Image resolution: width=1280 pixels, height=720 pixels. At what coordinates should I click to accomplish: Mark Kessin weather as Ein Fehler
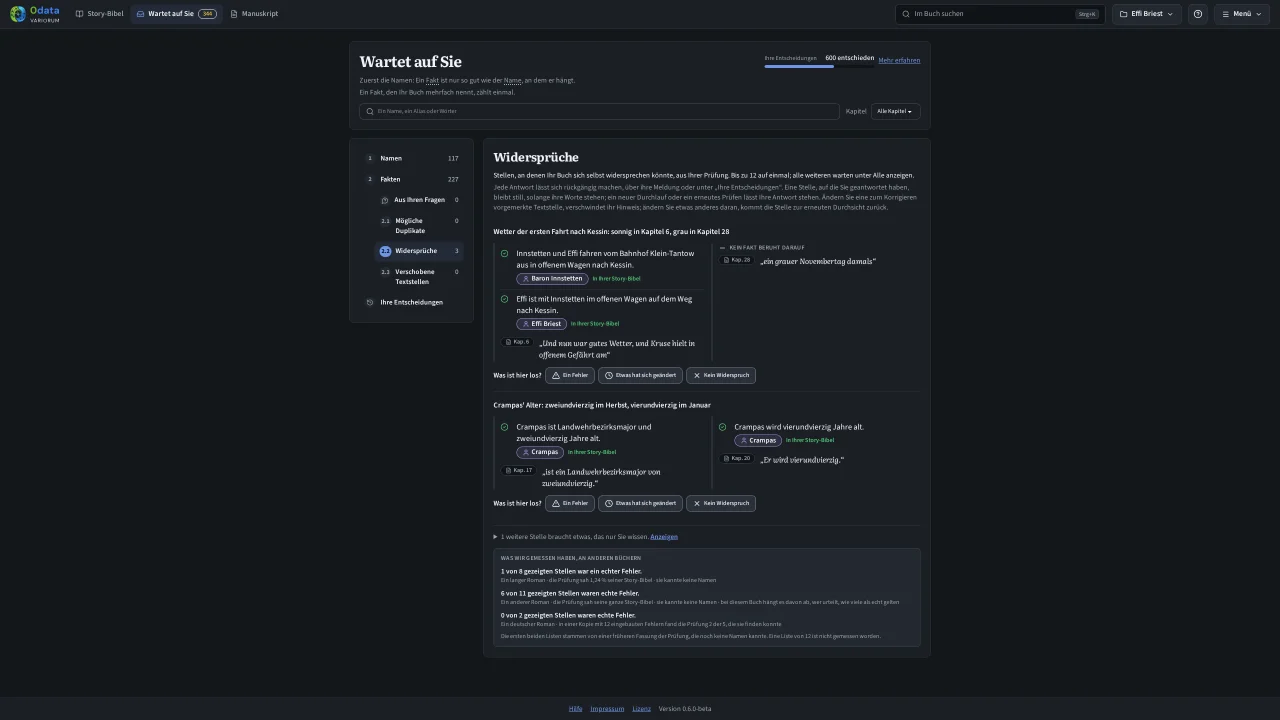tap(570, 375)
